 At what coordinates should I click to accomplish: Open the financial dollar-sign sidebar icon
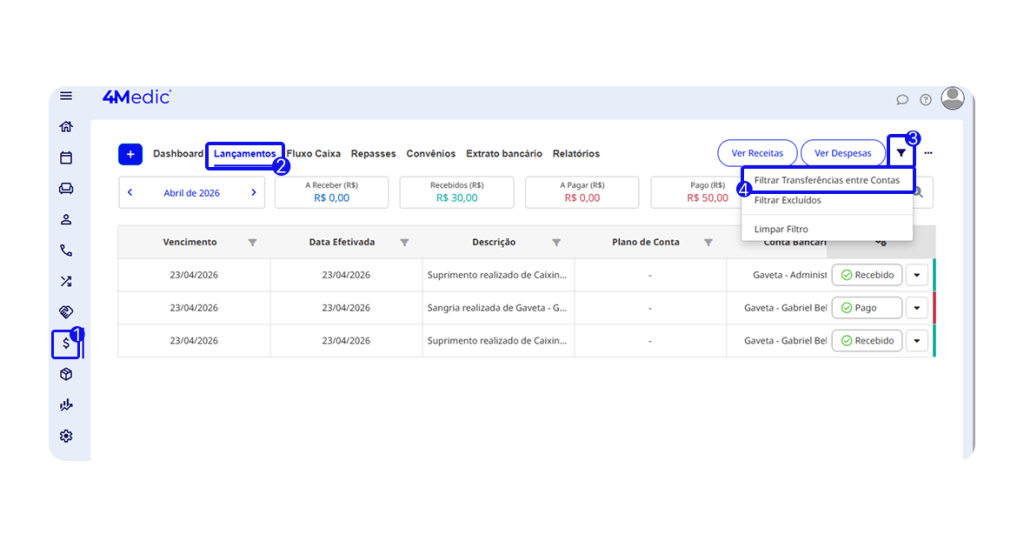(66, 344)
